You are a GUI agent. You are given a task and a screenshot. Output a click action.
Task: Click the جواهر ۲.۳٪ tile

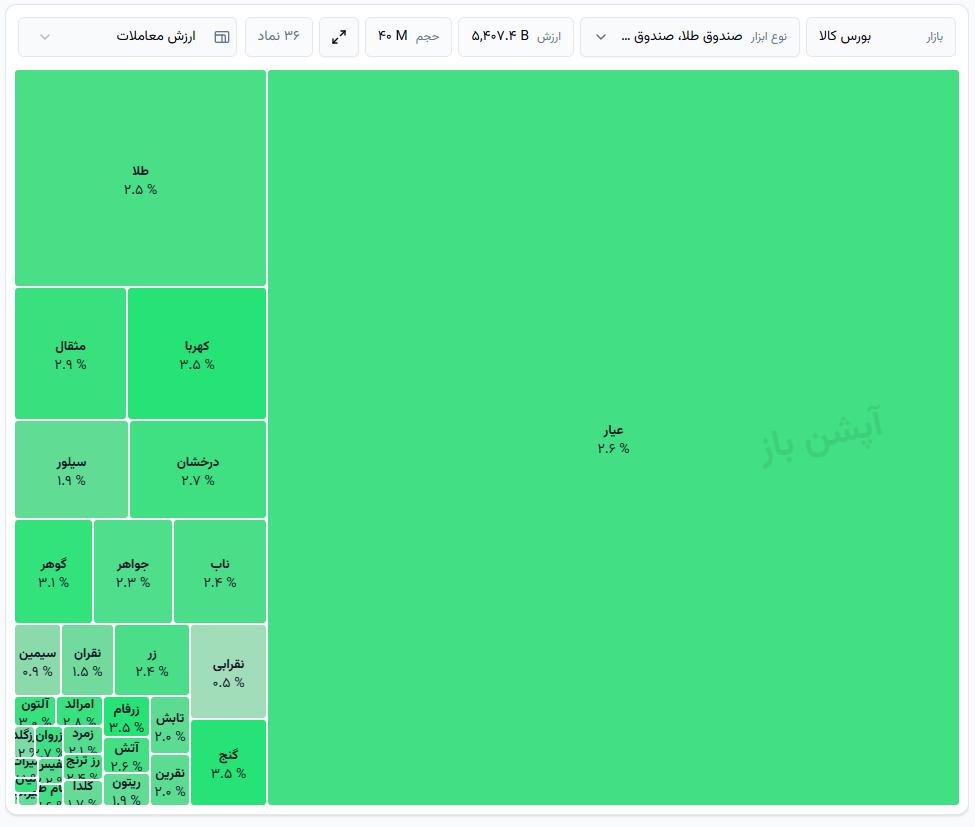(133, 571)
